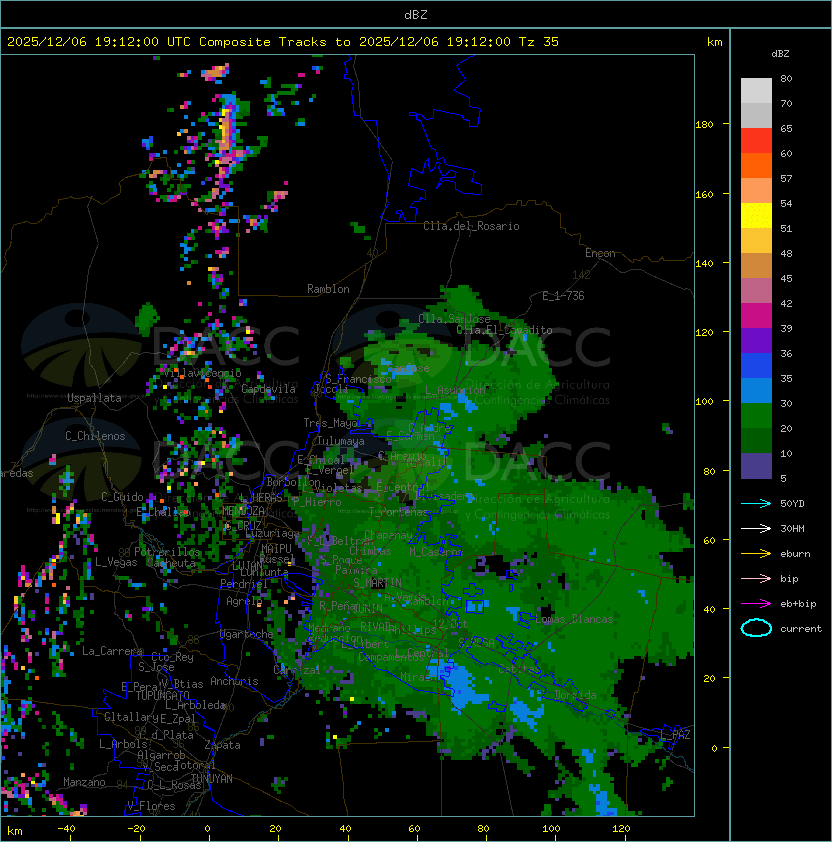Click the 'dBZ' label above the color scale
Image resolution: width=832 pixels, height=842 pixels.
(780, 54)
